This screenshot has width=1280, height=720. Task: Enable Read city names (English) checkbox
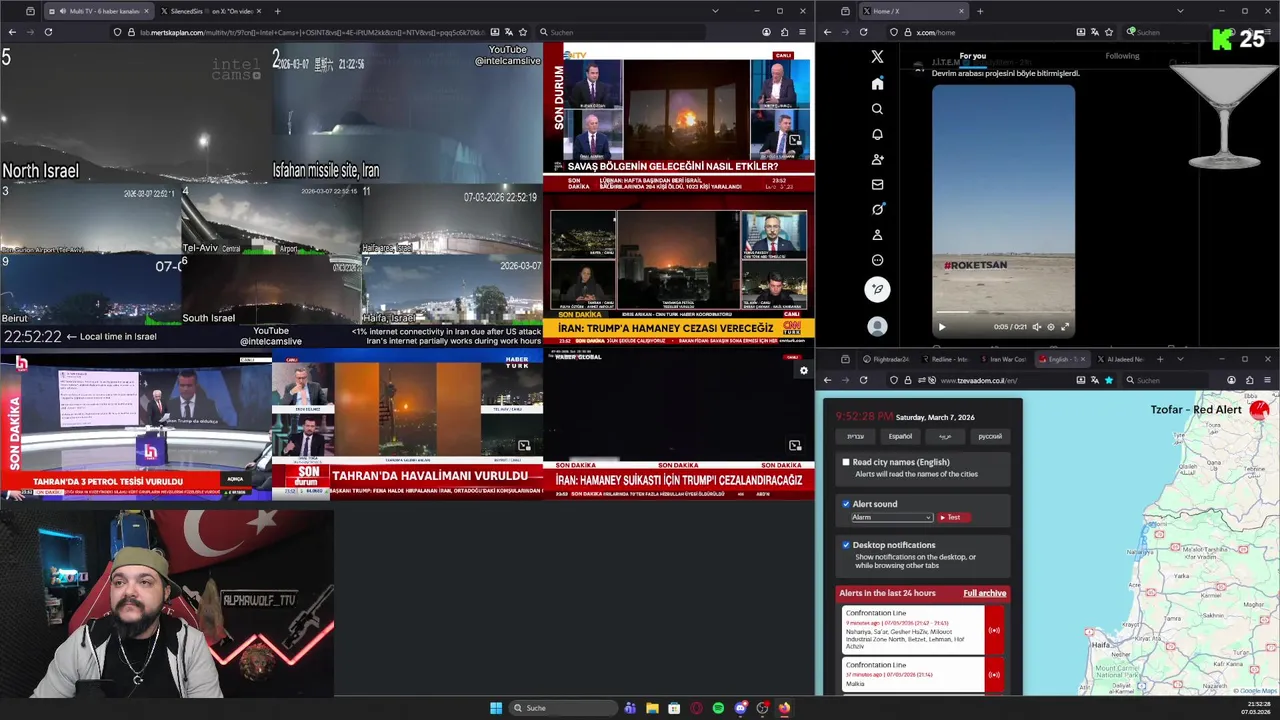846,462
